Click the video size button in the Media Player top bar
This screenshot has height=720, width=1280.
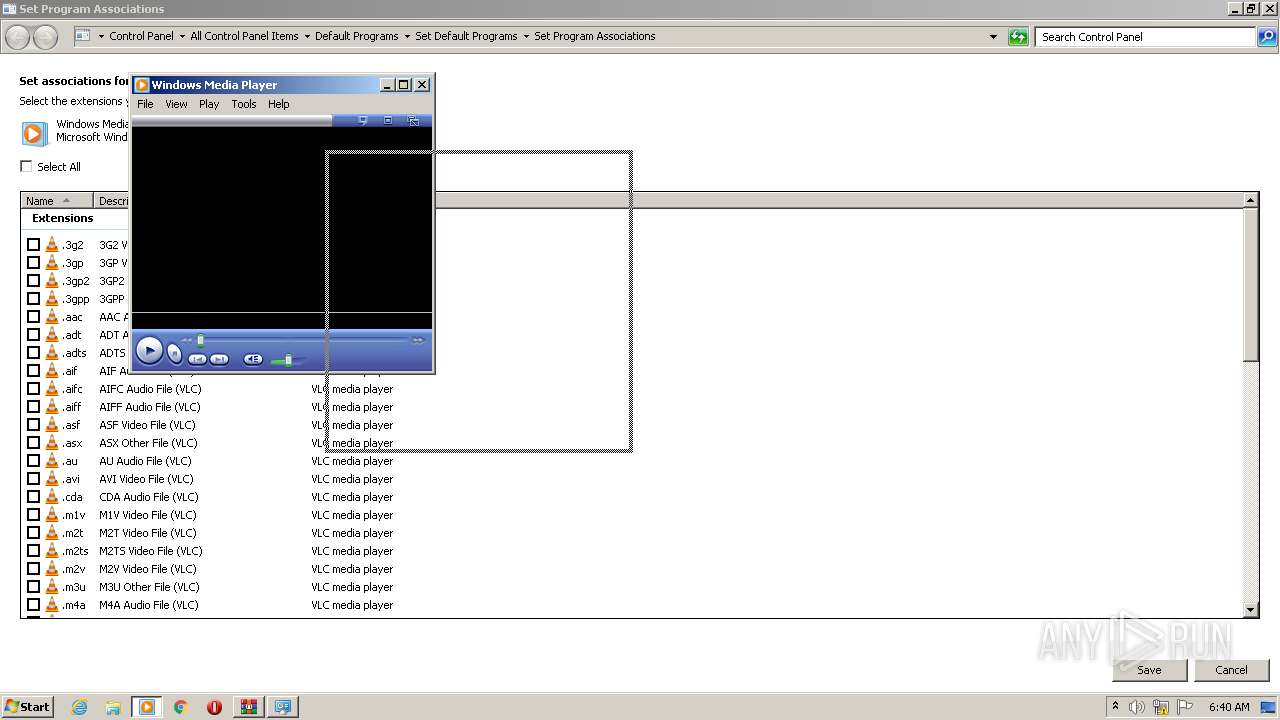pyautogui.click(x=388, y=120)
